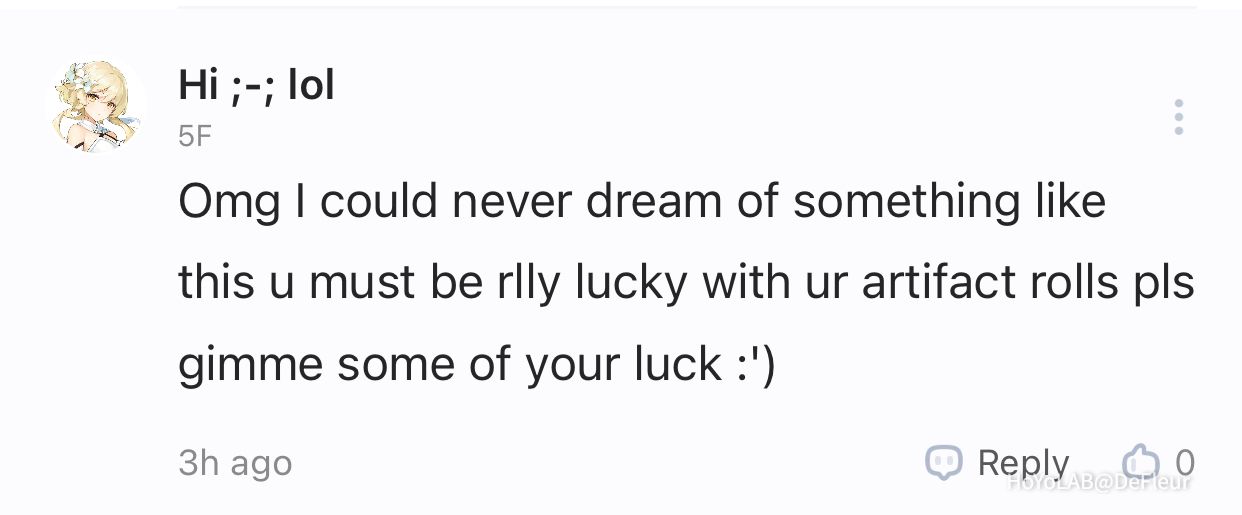The height and width of the screenshot is (515, 1242).
Task: Click the like count showing 0
Action: 1184,462
